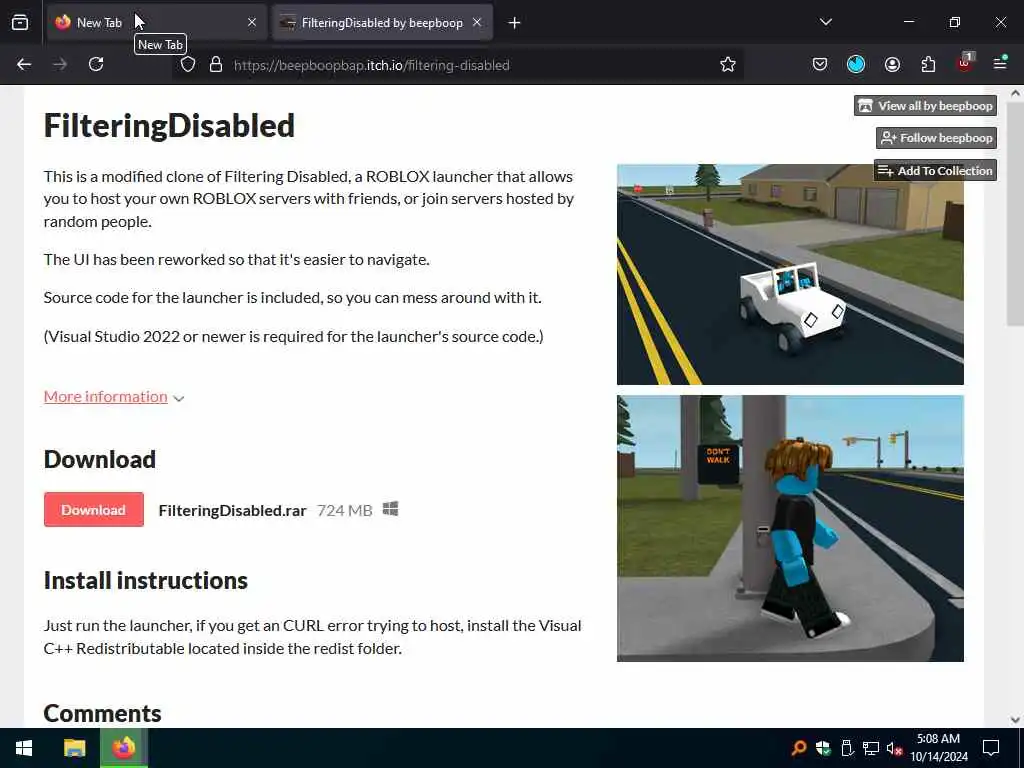
Task: Click the page vertical scrollbar thumb
Action: point(1015,214)
